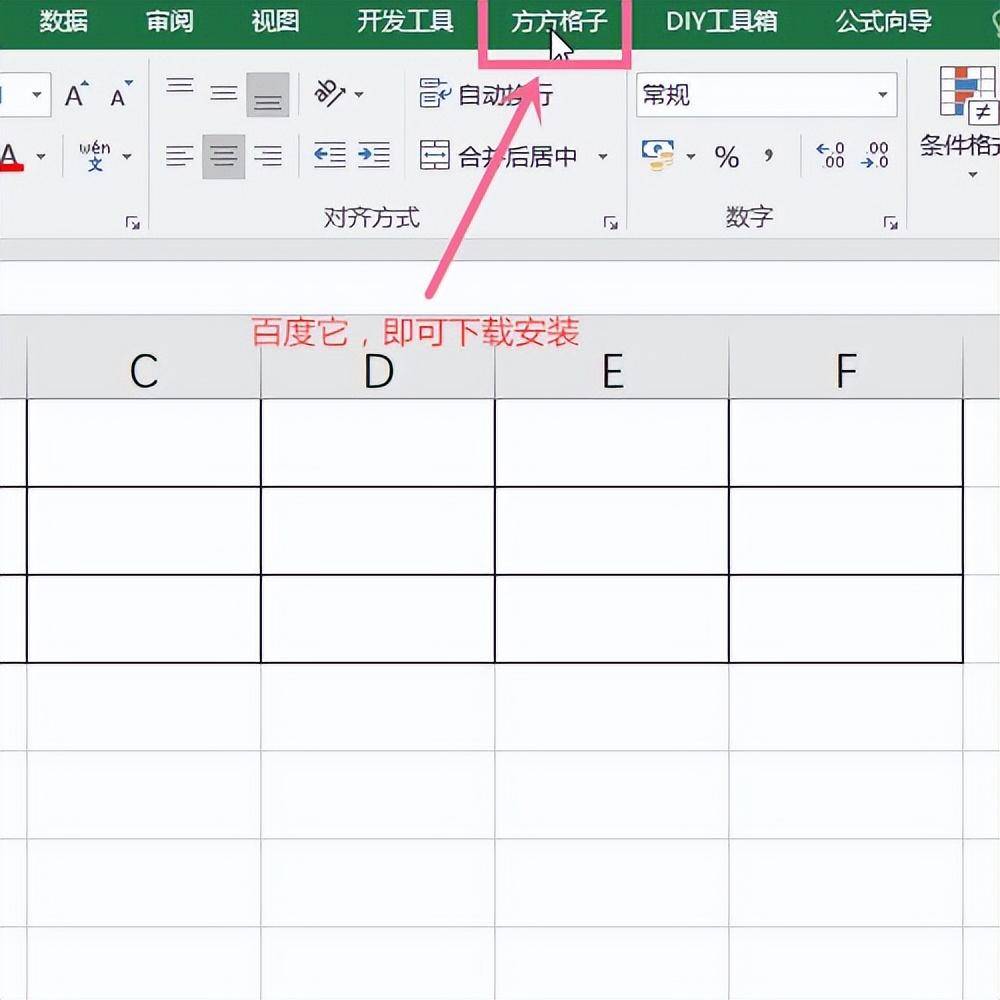The width and height of the screenshot is (1000, 1000).
Task: Apply comma thousands separator style
Action: [x=768, y=156]
